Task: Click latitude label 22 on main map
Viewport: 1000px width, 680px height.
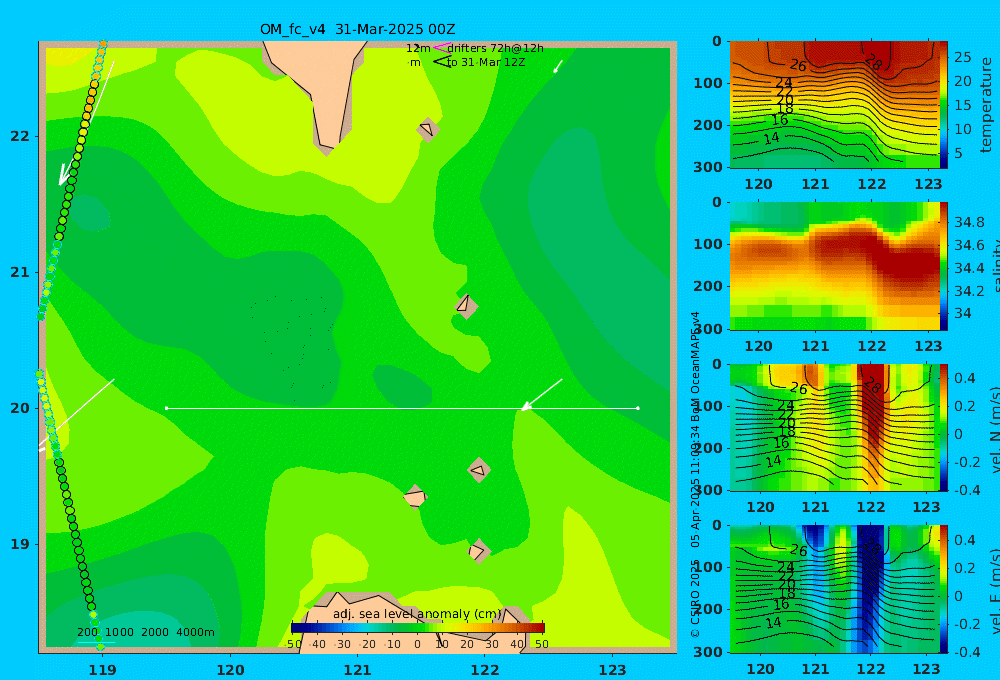Action: pyautogui.click(x=20, y=137)
